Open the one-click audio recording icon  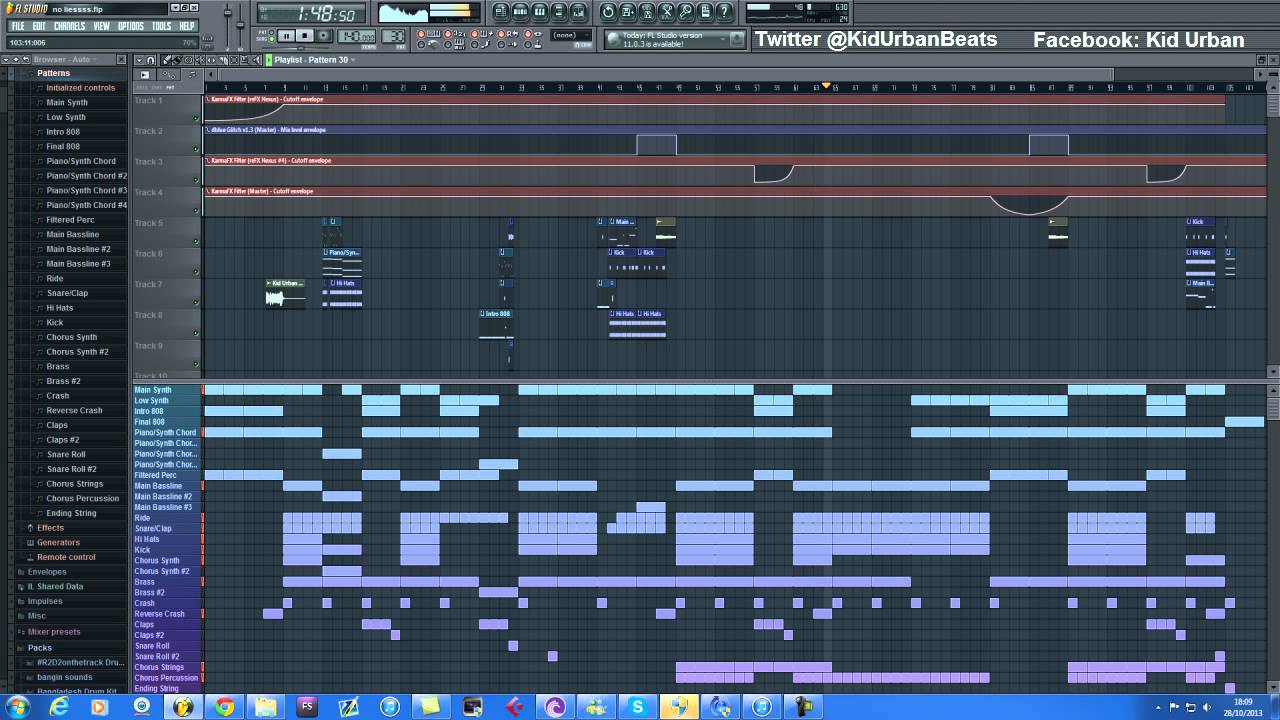[686, 12]
